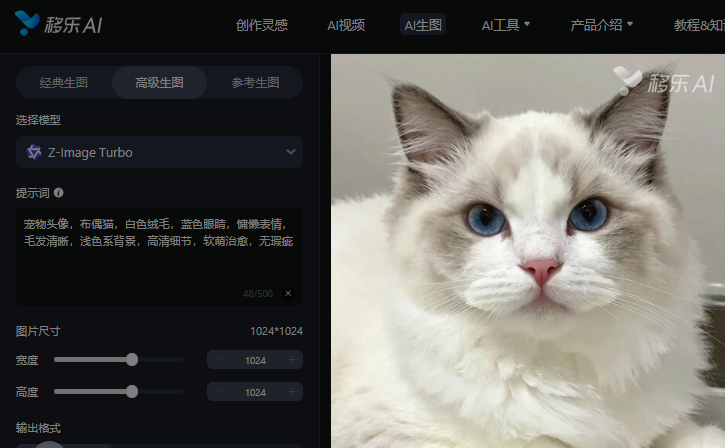Open the AI生图 nav item

tap(423, 25)
